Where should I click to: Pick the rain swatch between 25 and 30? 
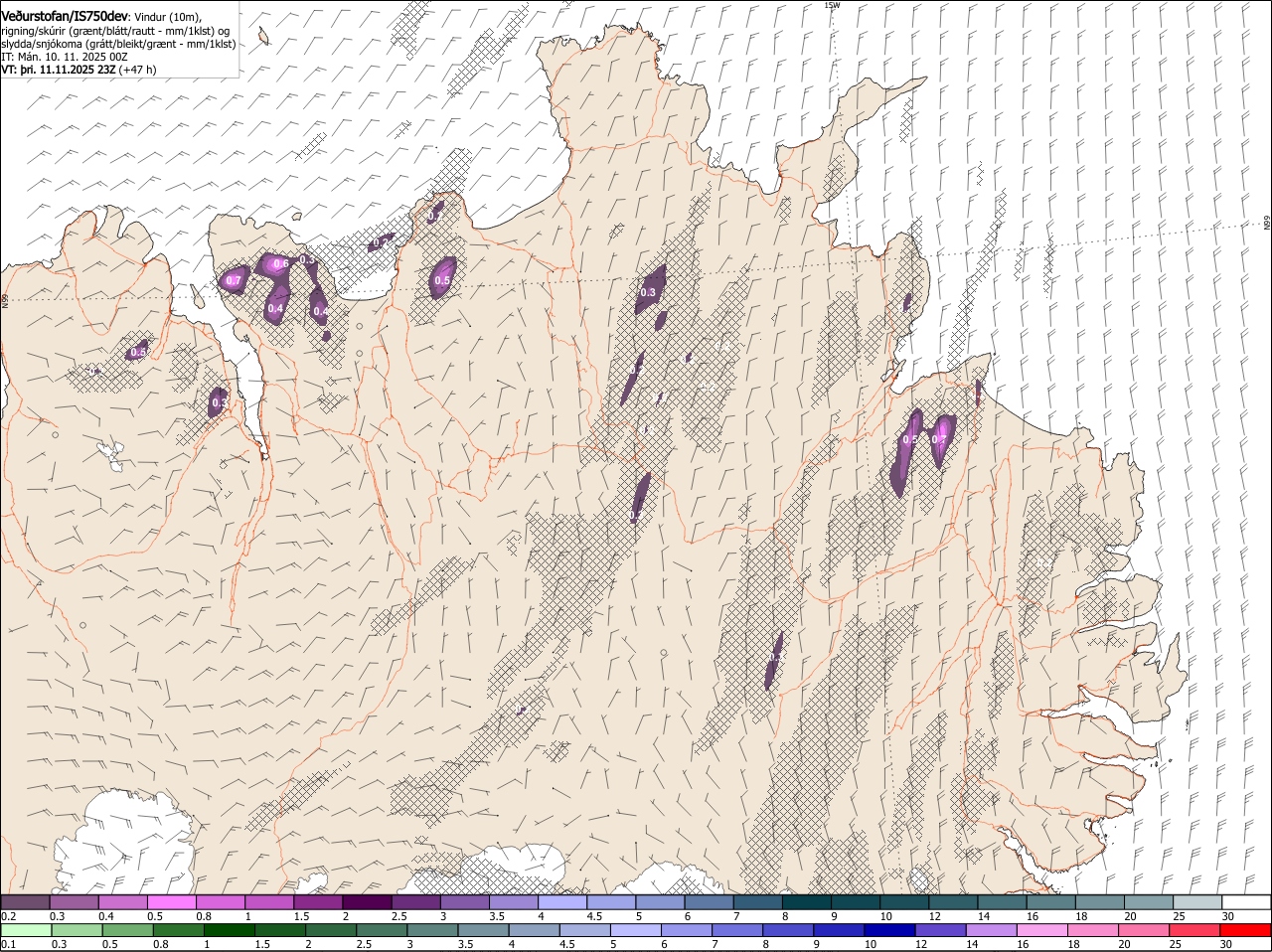[x=1196, y=930]
